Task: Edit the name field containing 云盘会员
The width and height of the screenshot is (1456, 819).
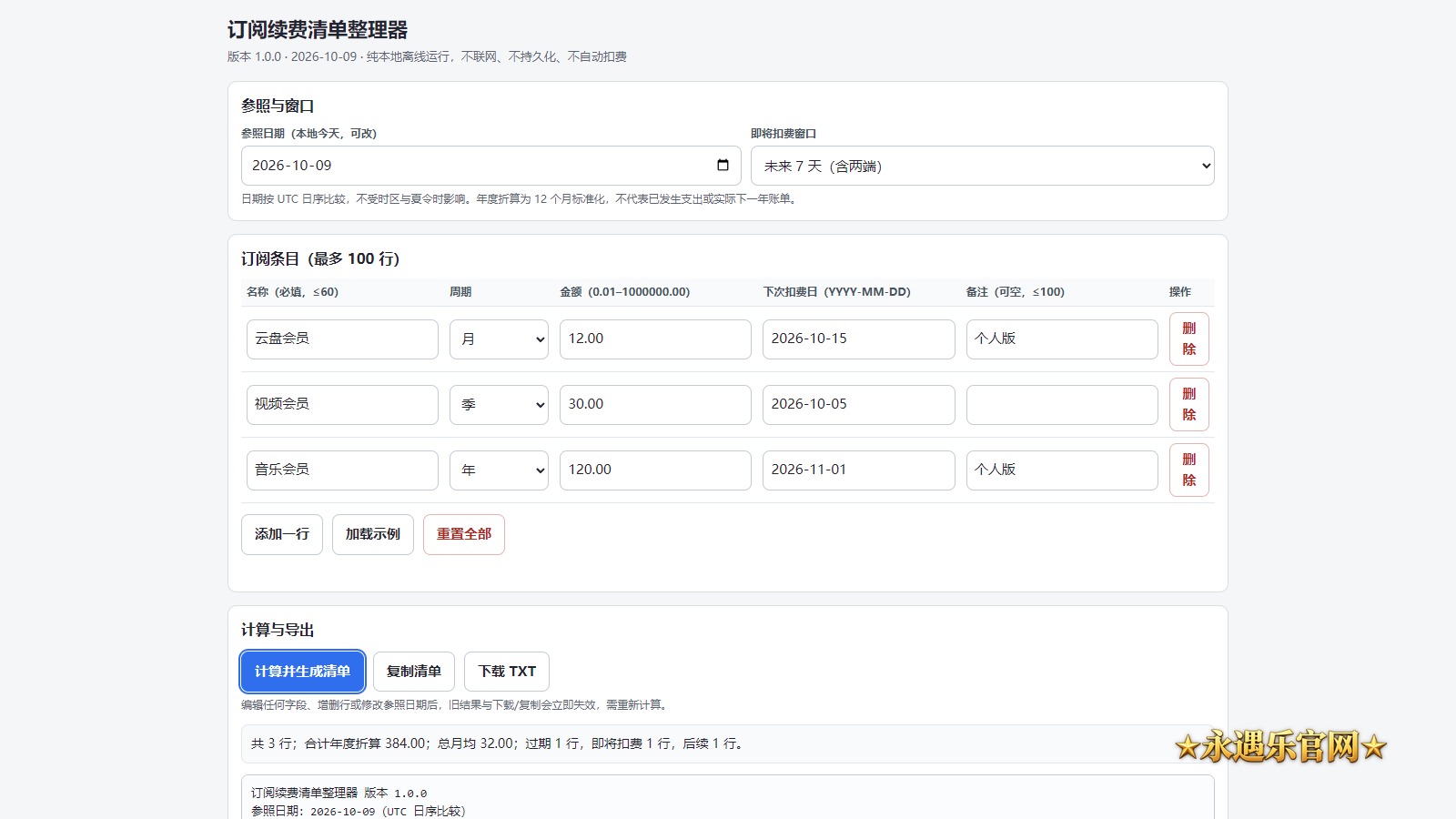Action: tap(342, 339)
